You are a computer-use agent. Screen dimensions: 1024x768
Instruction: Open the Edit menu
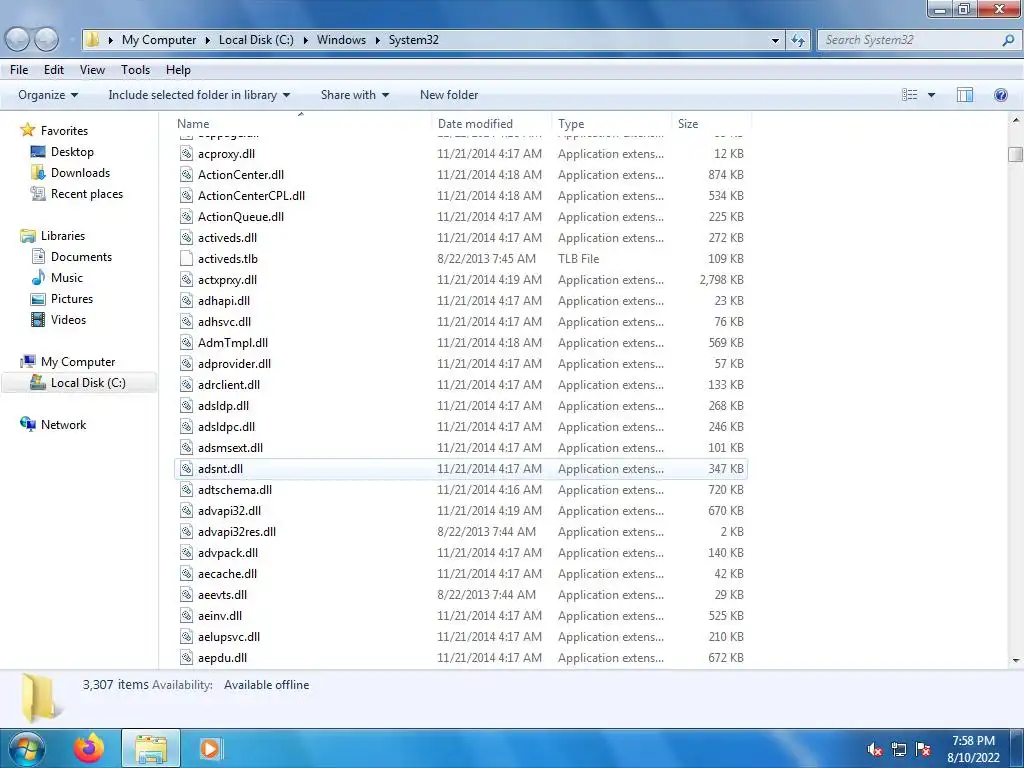pyautogui.click(x=54, y=70)
